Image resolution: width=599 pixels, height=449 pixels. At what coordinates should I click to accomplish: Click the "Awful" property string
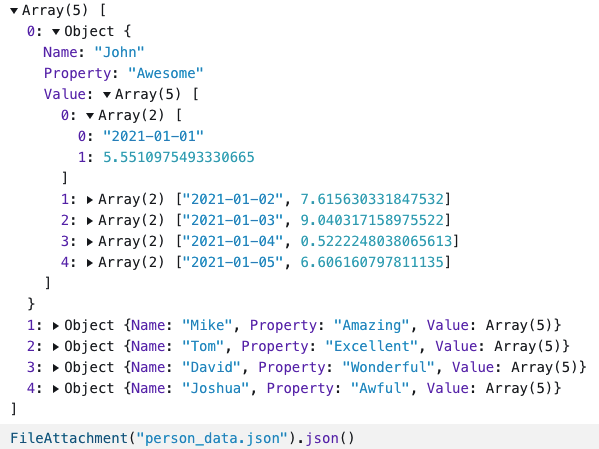(380, 388)
